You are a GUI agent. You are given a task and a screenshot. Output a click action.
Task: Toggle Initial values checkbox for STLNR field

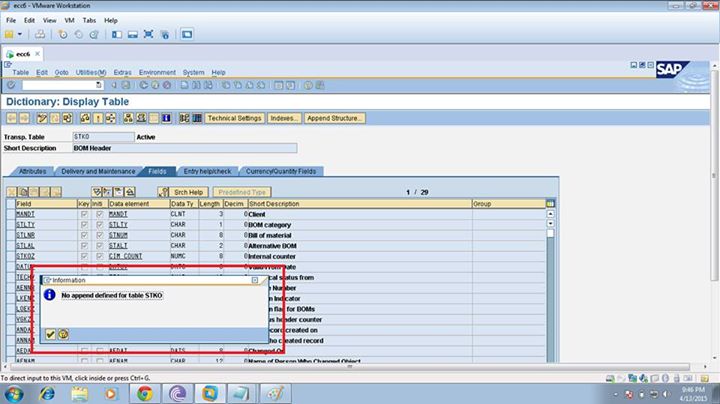100,235
